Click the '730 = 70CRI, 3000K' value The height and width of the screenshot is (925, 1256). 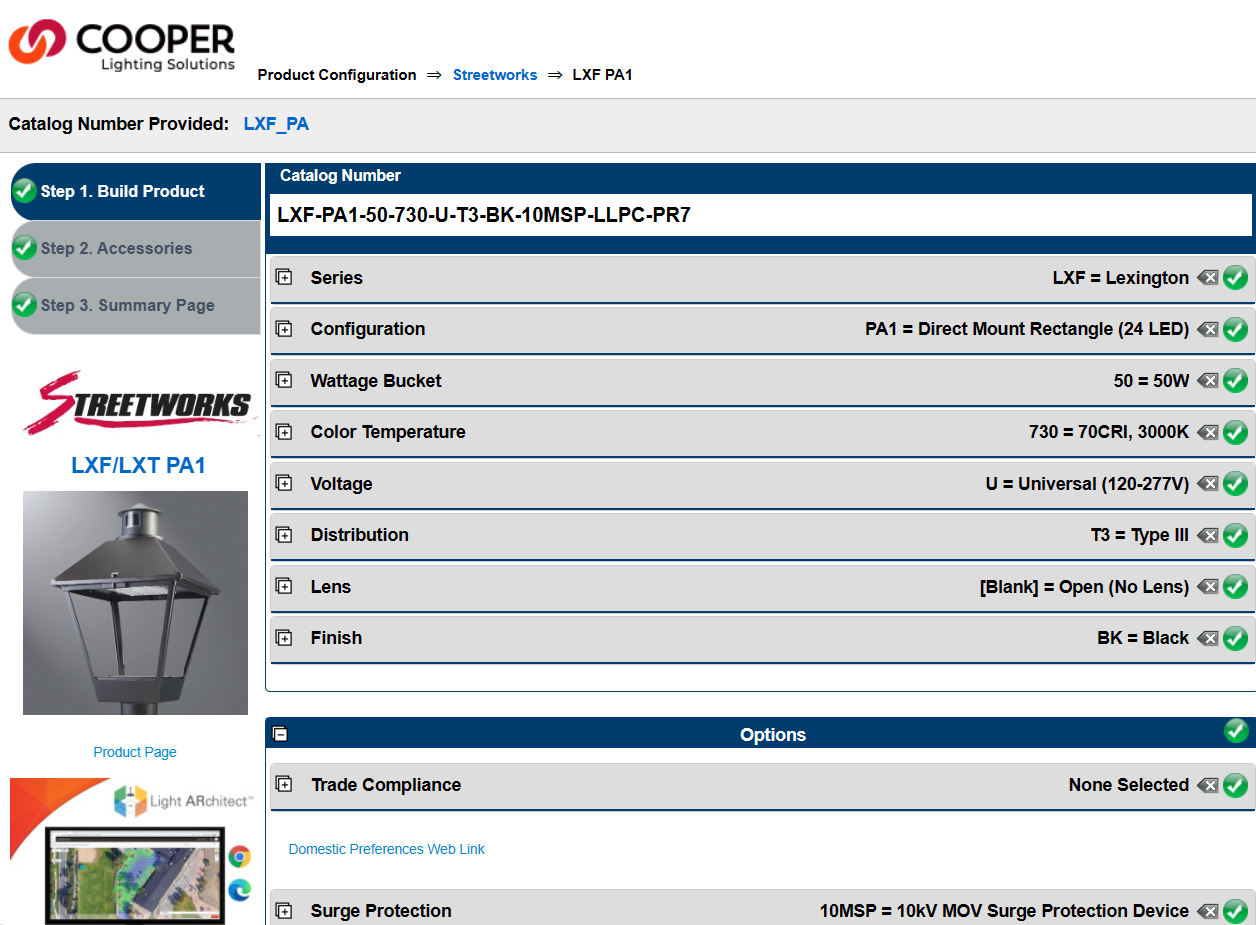coord(1109,432)
